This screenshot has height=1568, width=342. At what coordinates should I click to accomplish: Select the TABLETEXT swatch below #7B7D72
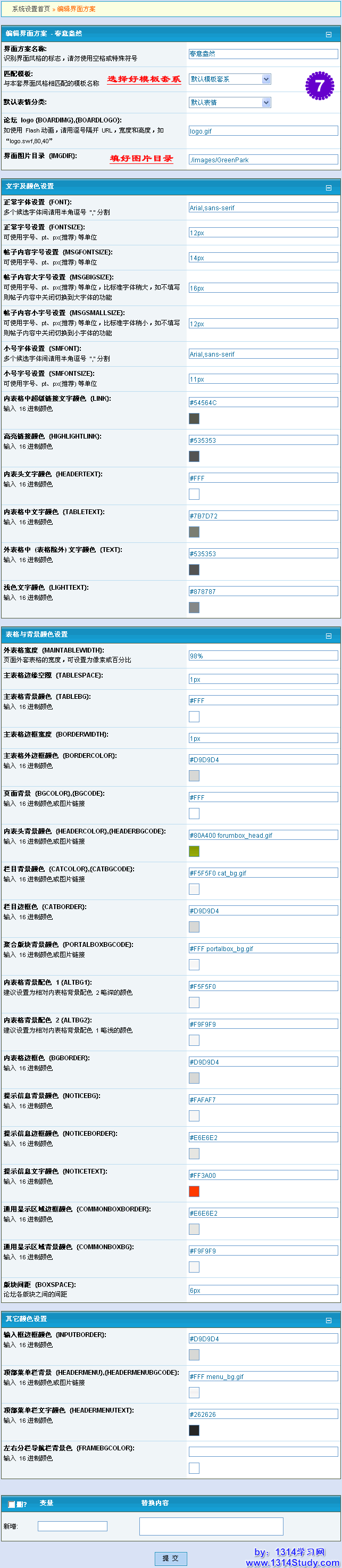(194, 531)
